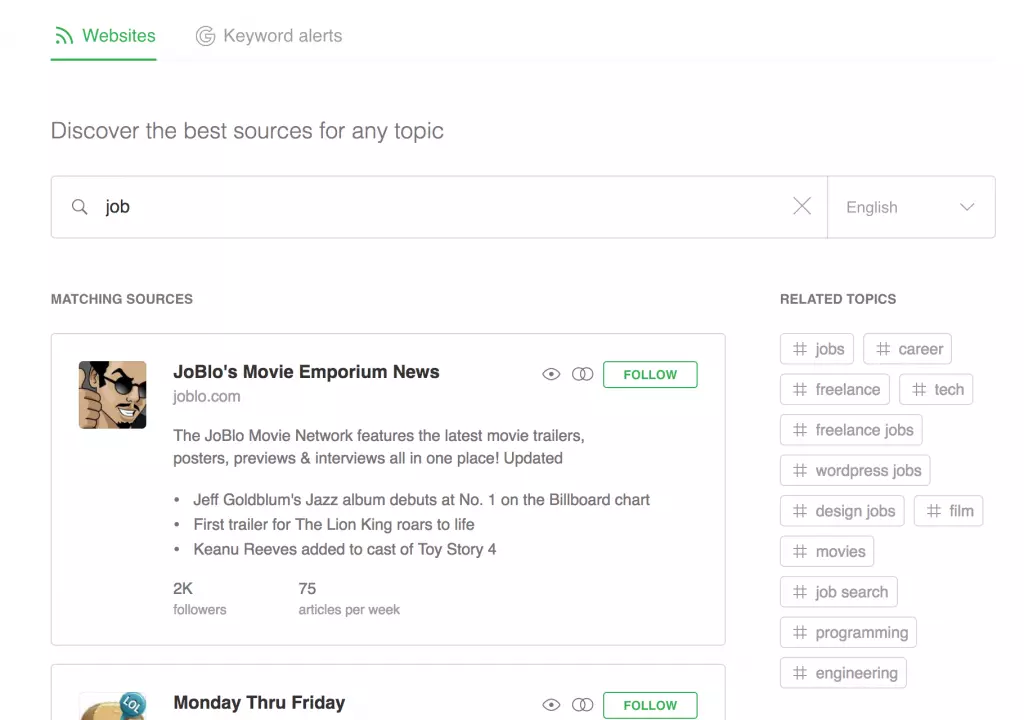Click the magnifier search icon

(80, 207)
